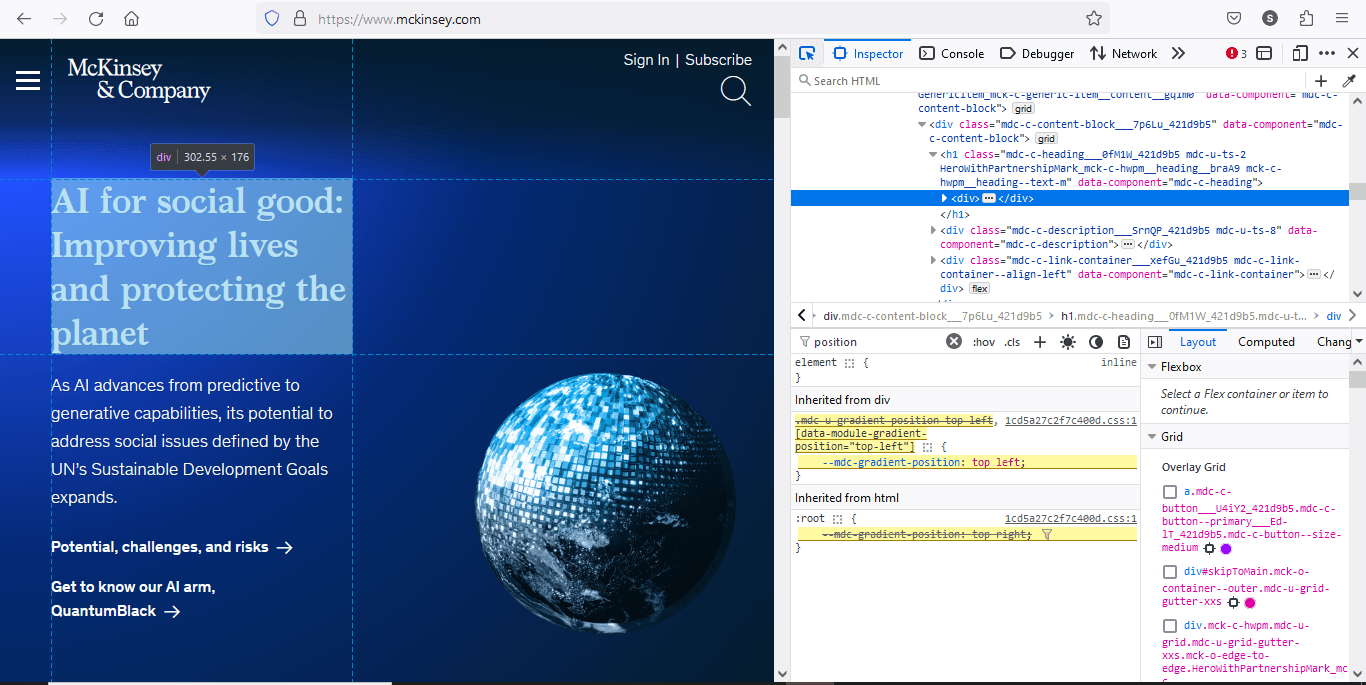Open the McKinsey hamburger menu
The image size is (1366, 685).
click(28, 81)
